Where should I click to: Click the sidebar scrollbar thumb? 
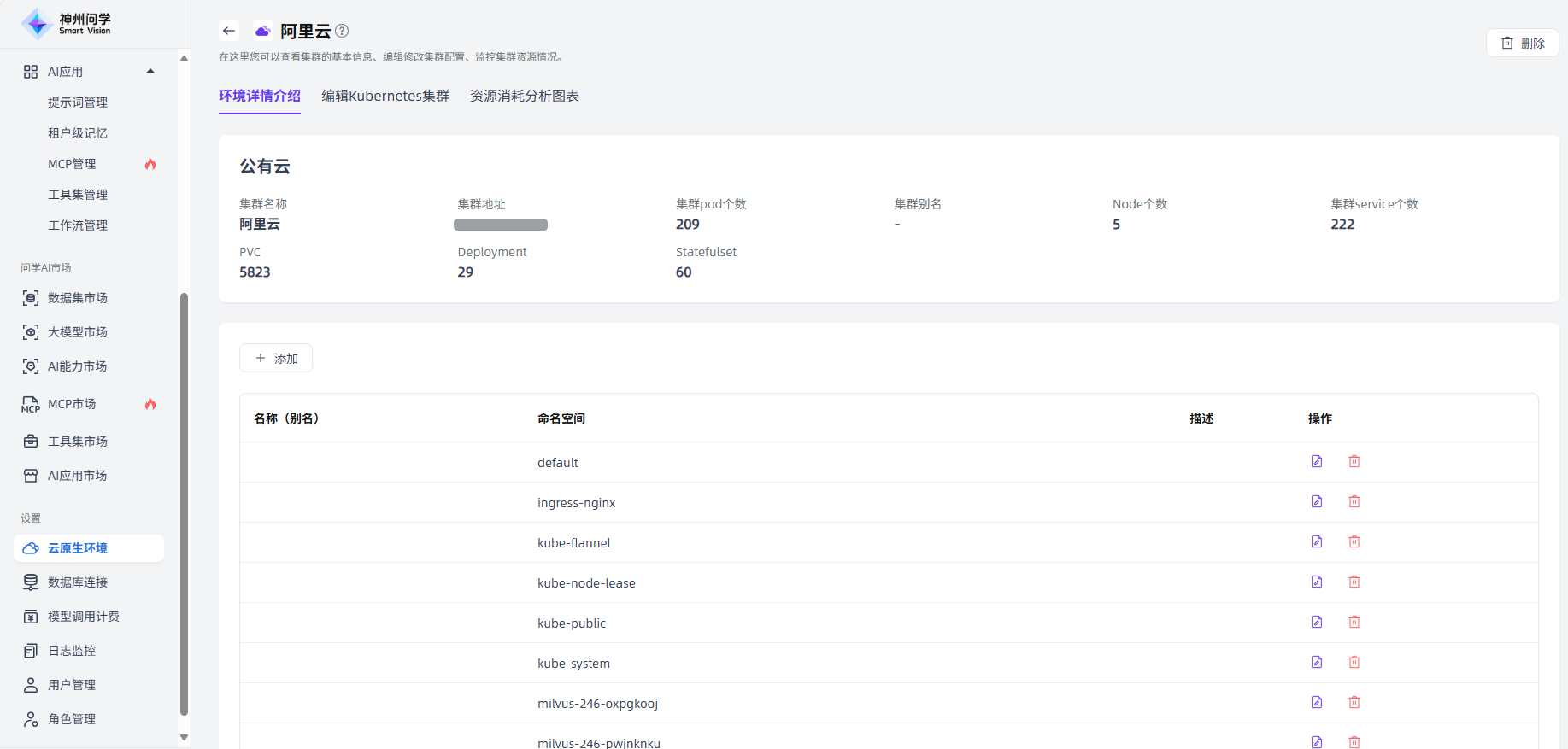click(184, 504)
